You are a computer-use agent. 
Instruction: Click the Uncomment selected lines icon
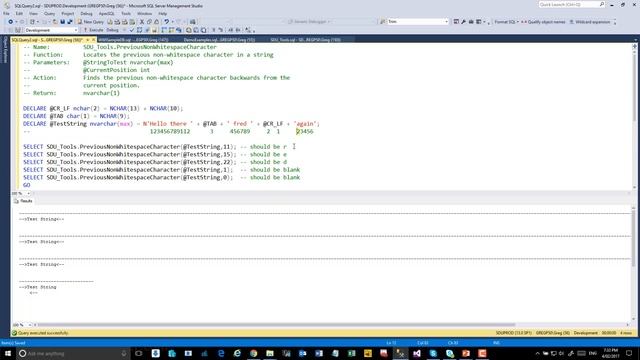[220, 30]
